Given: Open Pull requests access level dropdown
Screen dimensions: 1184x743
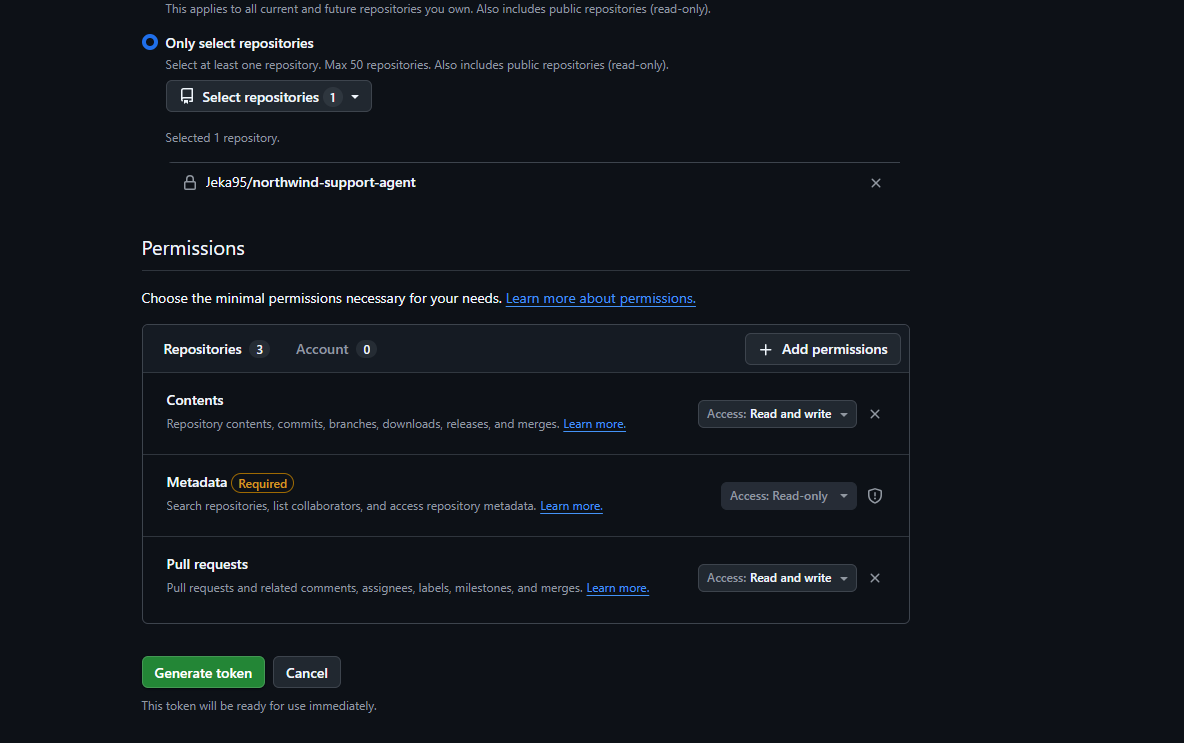Looking at the screenshot, I should 777,578.
